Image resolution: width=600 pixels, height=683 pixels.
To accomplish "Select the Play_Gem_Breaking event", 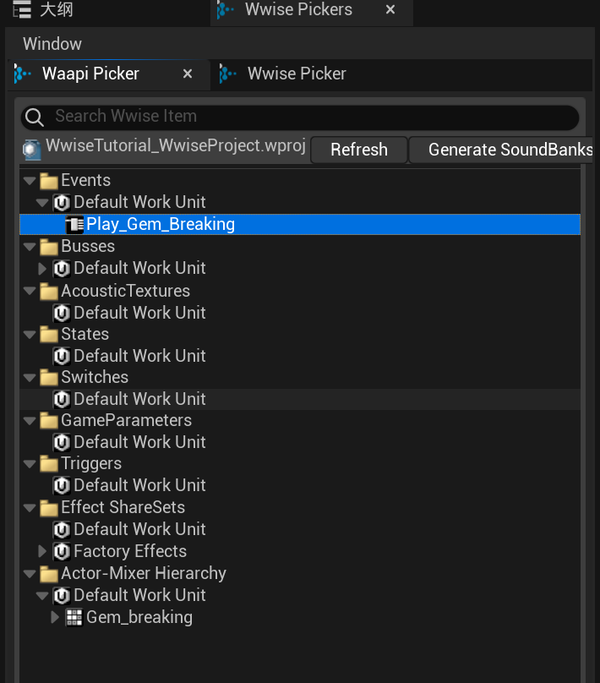I will (x=160, y=225).
